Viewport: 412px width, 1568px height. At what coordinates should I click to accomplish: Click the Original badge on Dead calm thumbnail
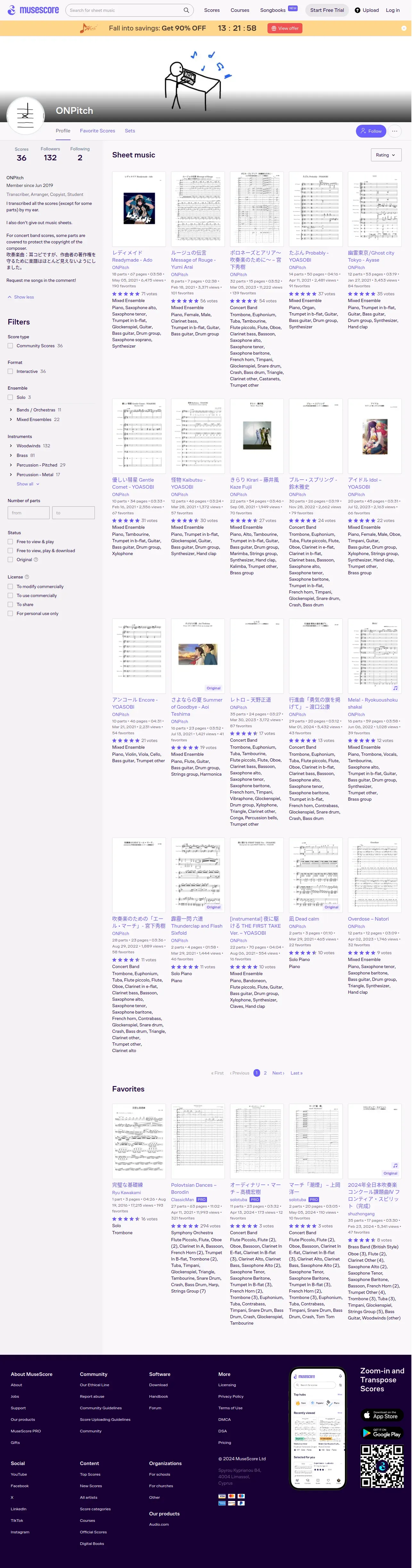point(331,907)
